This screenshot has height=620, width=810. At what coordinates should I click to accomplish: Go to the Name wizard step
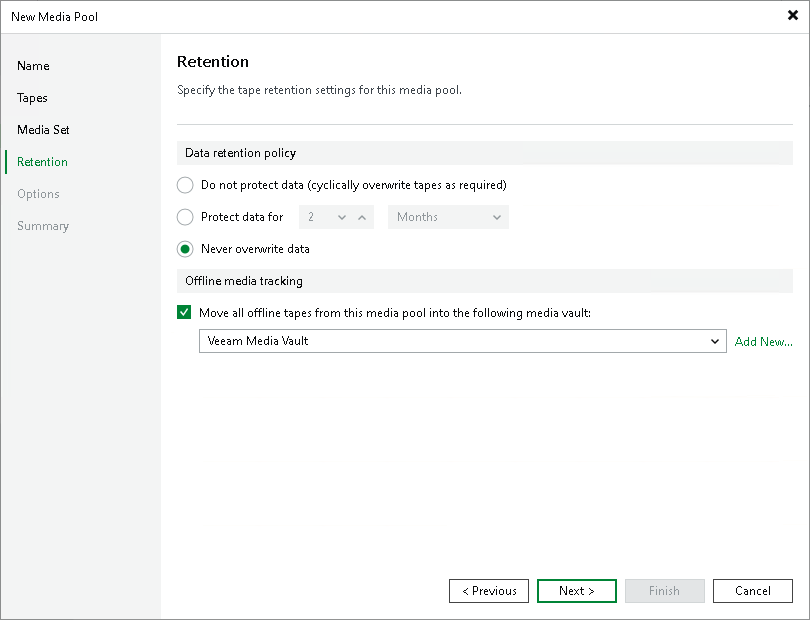click(x=33, y=66)
